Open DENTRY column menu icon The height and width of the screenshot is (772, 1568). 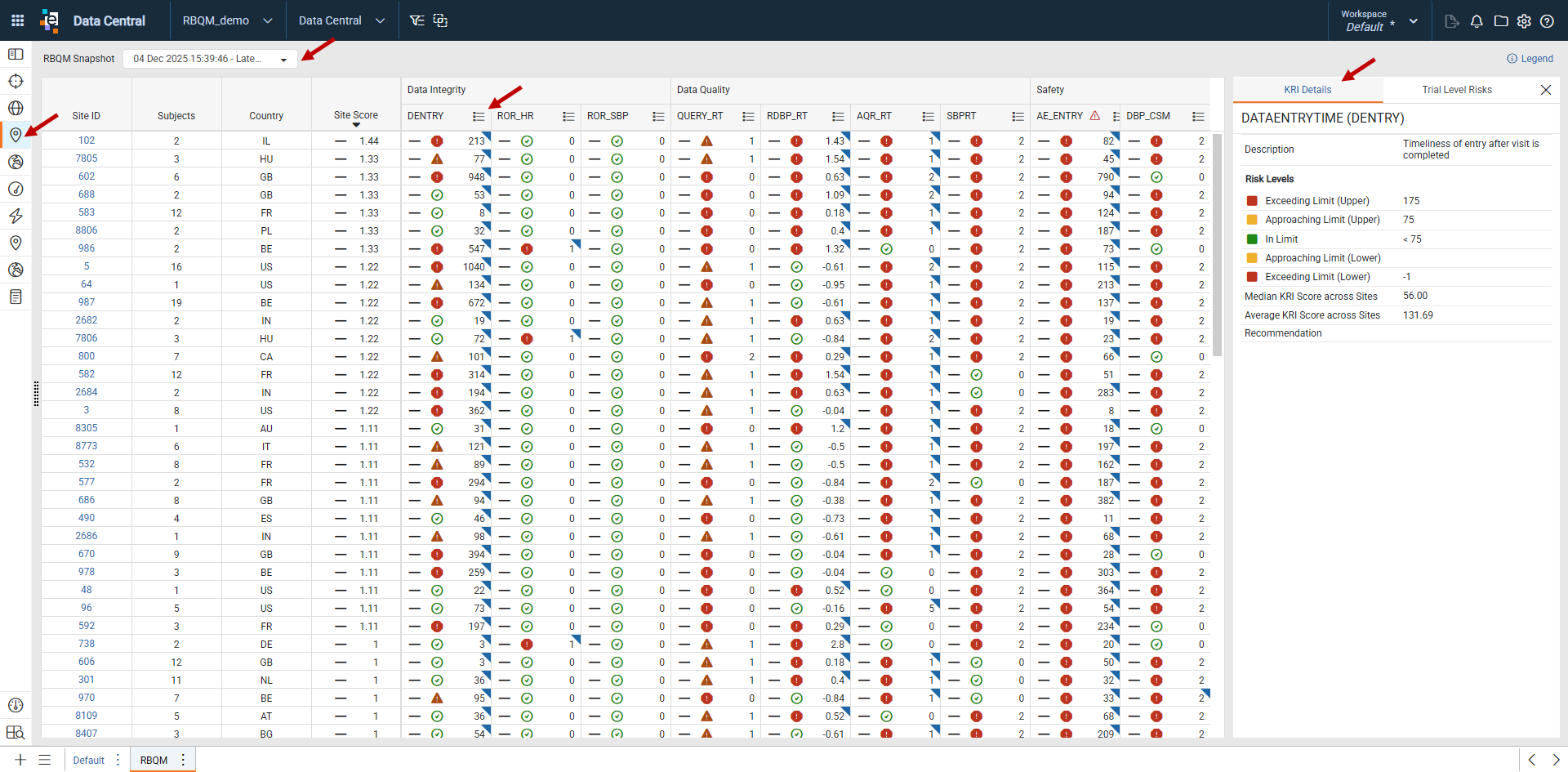[x=479, y=117]
